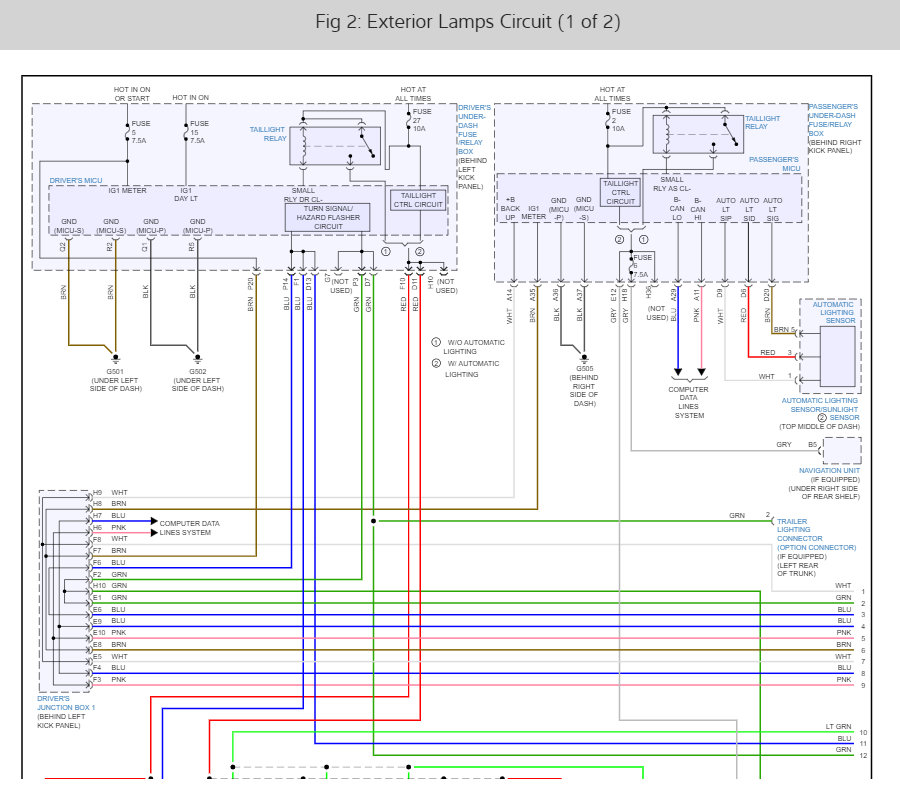900x810 pixels.
Task: Click the "SMALL RLY AS CL-" label
Action: [672, 184]
